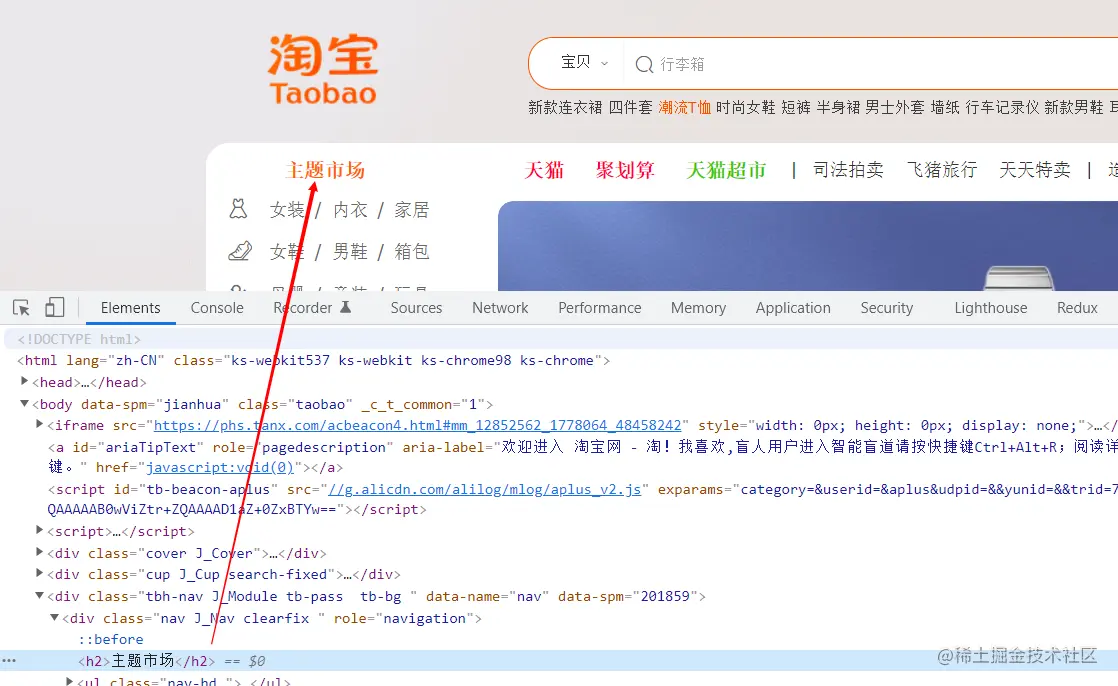The height and width of the screenshot is (686, 1118).
Task: Click the 主题市场 heading
Action: 325,170
